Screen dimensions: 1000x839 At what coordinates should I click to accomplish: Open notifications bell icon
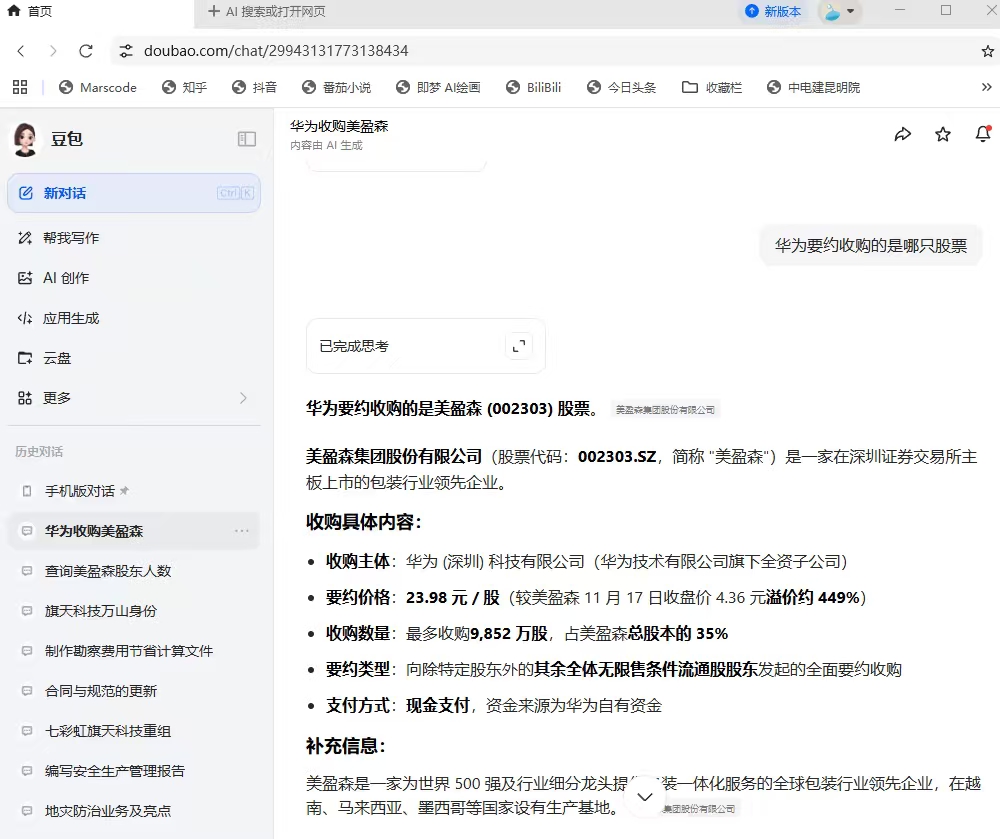(982, 134)
